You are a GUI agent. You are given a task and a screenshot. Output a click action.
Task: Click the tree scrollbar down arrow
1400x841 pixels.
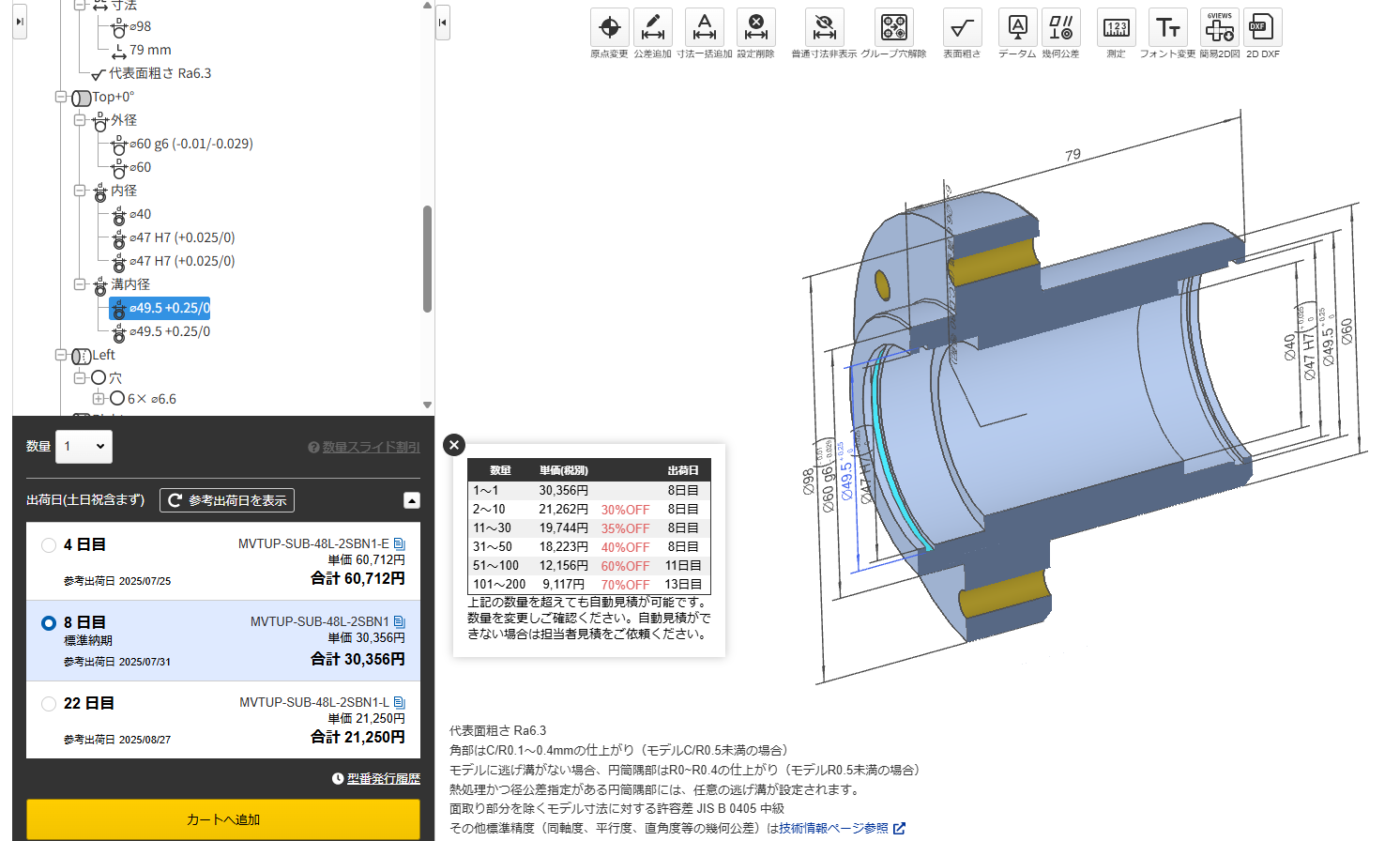(x=428, y=405)
